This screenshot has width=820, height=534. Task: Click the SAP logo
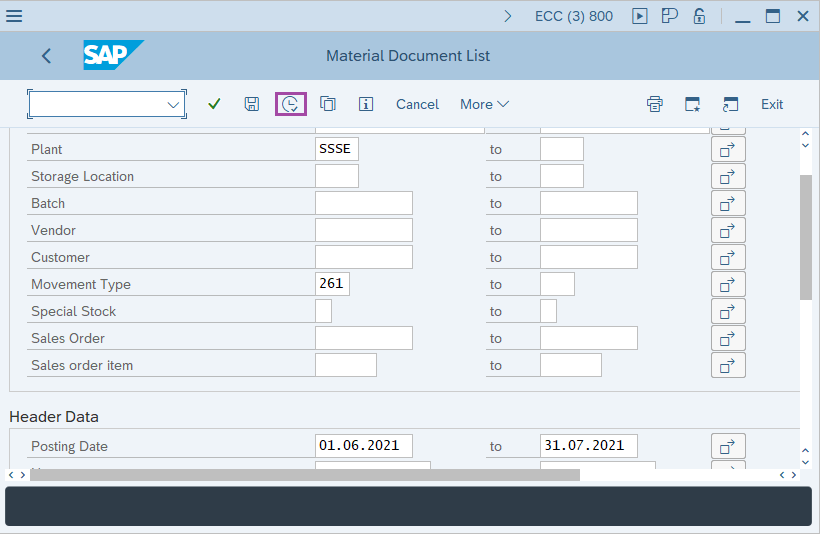click(x=113, y=55)
